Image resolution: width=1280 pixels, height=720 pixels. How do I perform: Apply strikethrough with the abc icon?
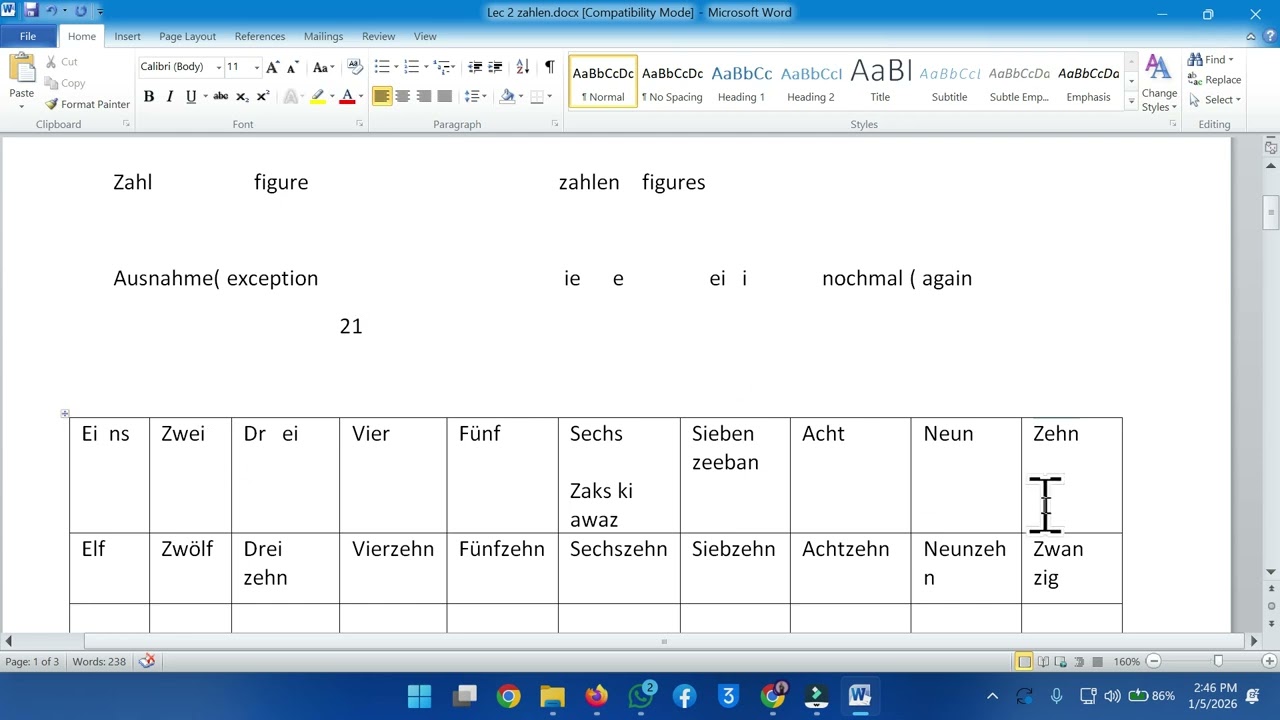coord(221,96)
